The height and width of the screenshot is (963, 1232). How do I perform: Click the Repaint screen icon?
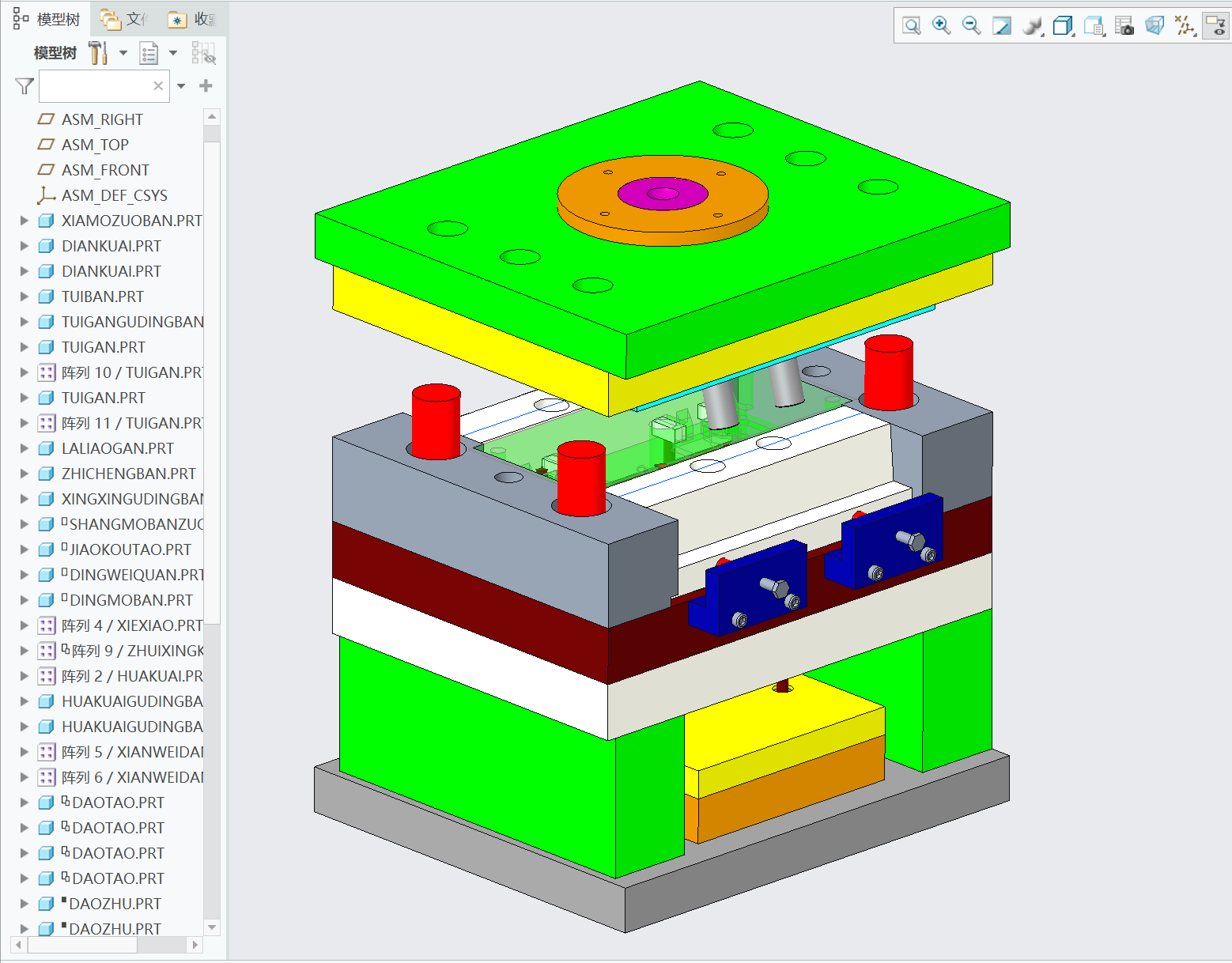click(x=1002, y=26)
